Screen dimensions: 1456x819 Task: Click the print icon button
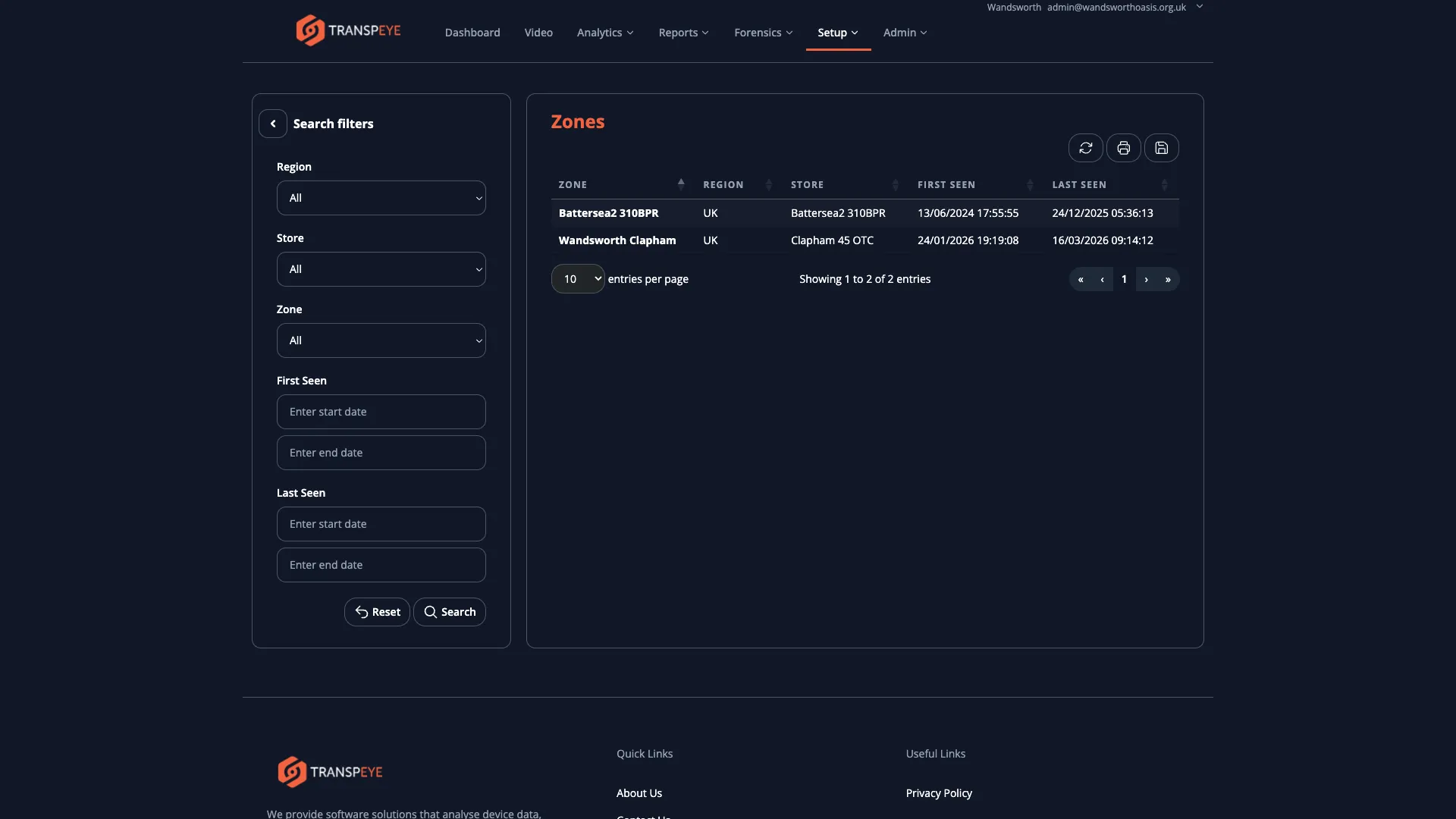[x=1123, y=148]
